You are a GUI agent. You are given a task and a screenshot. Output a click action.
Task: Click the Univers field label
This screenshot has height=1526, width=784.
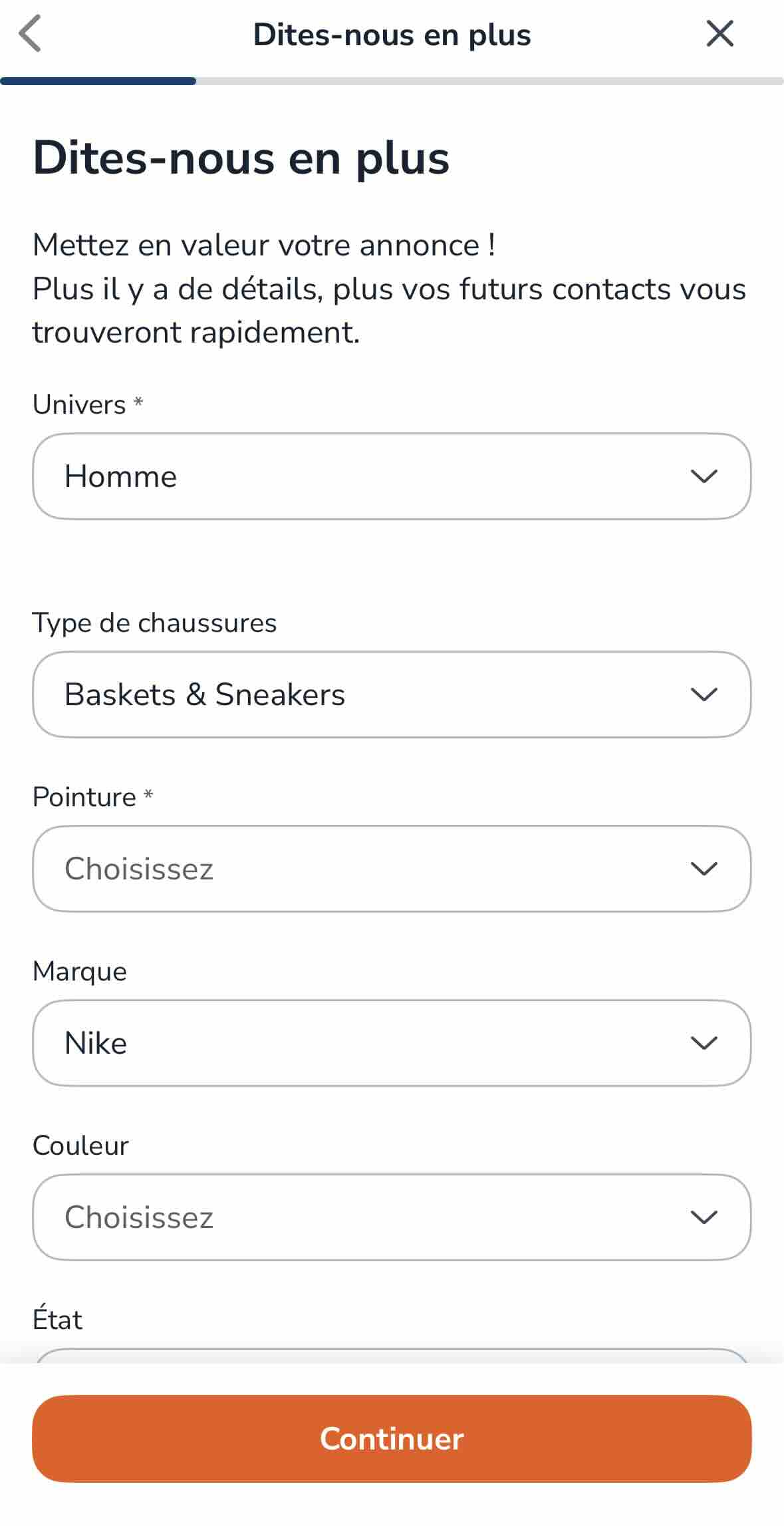[79, 404]
